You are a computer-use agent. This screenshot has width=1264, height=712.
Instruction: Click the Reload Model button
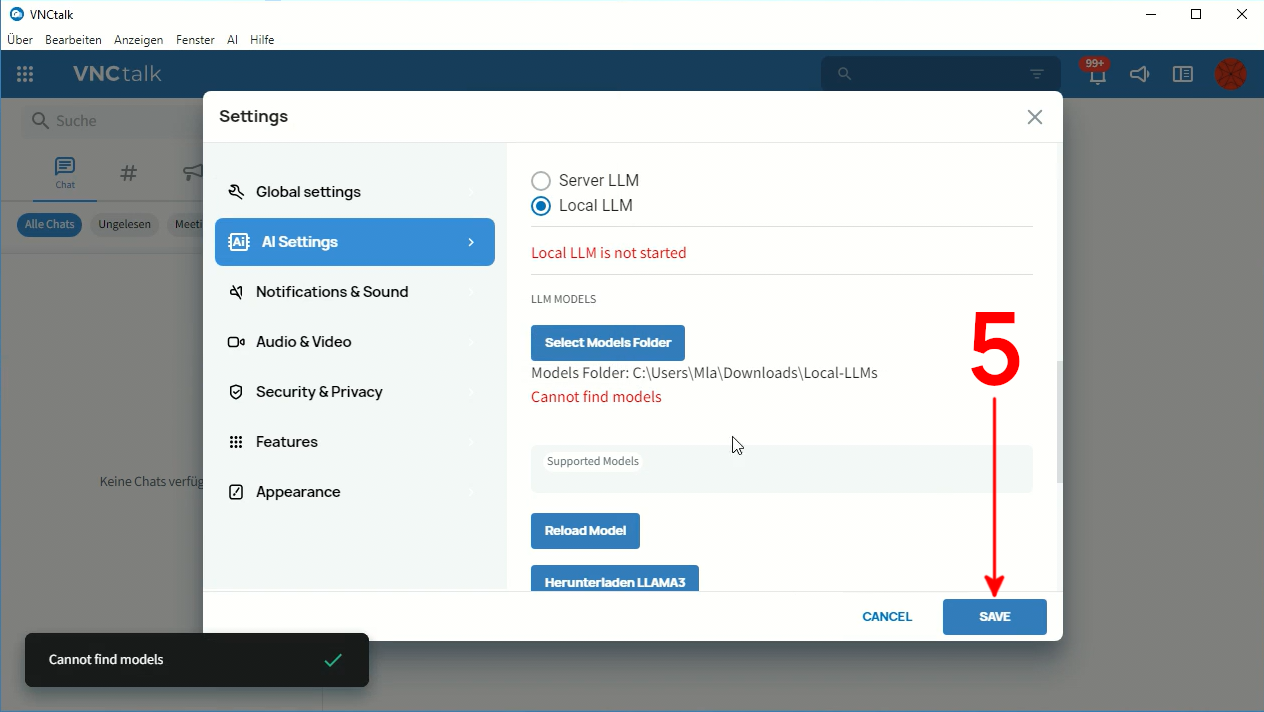(x=585, y=531)
